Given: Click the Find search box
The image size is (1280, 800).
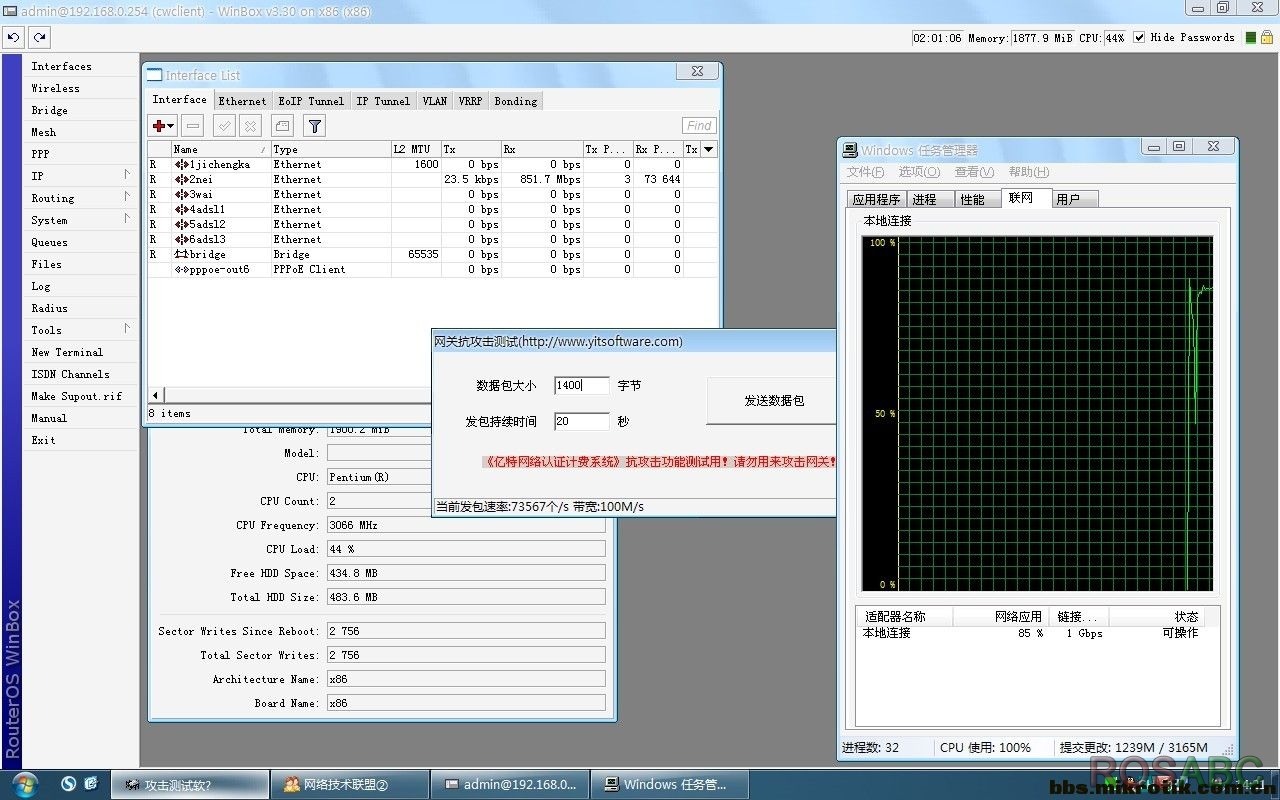Looking at the screenshot, I should pos(700,126).
